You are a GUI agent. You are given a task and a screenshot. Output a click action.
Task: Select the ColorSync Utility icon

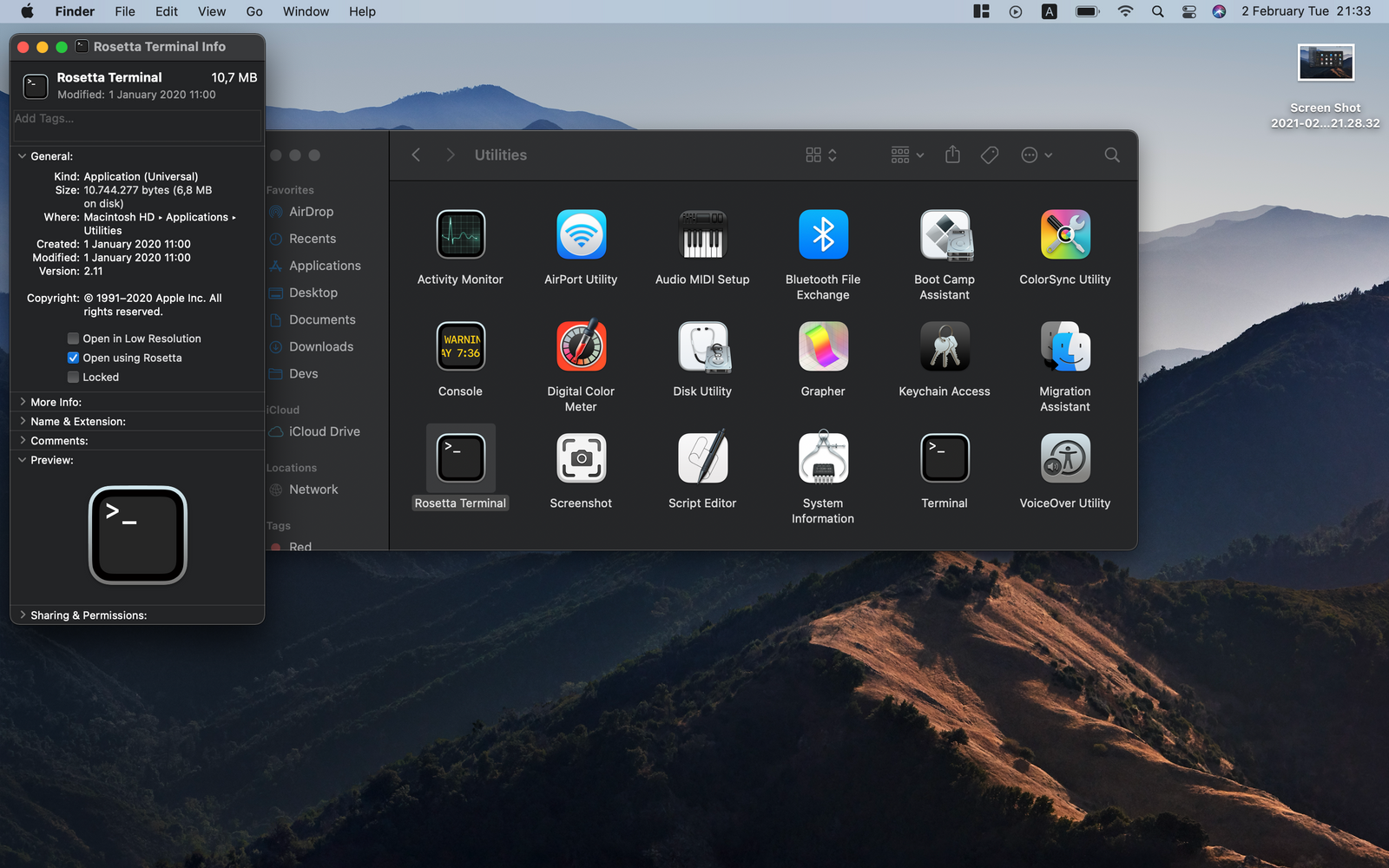(x=1065, y=234)
